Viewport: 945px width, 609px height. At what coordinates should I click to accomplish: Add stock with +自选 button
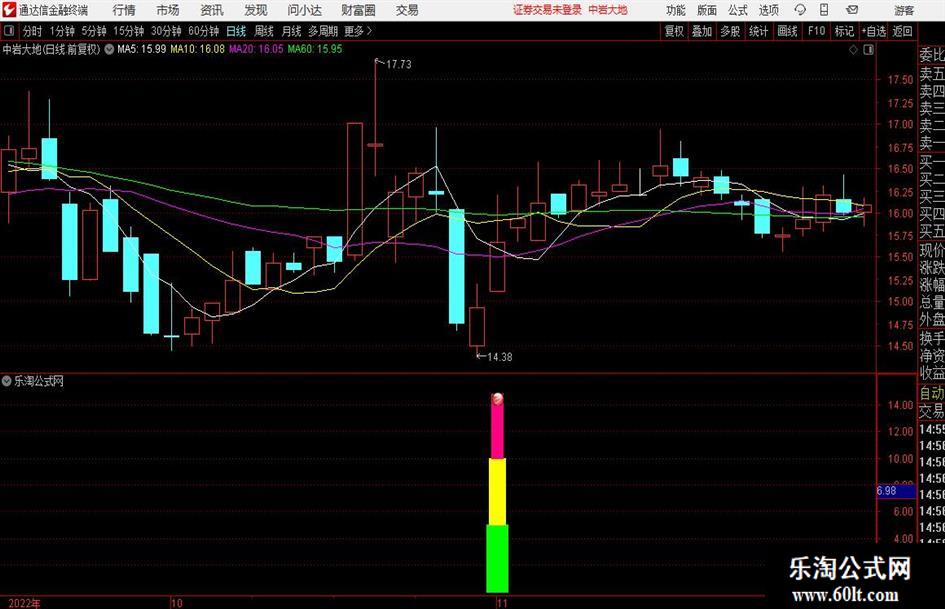click(874, 31)
